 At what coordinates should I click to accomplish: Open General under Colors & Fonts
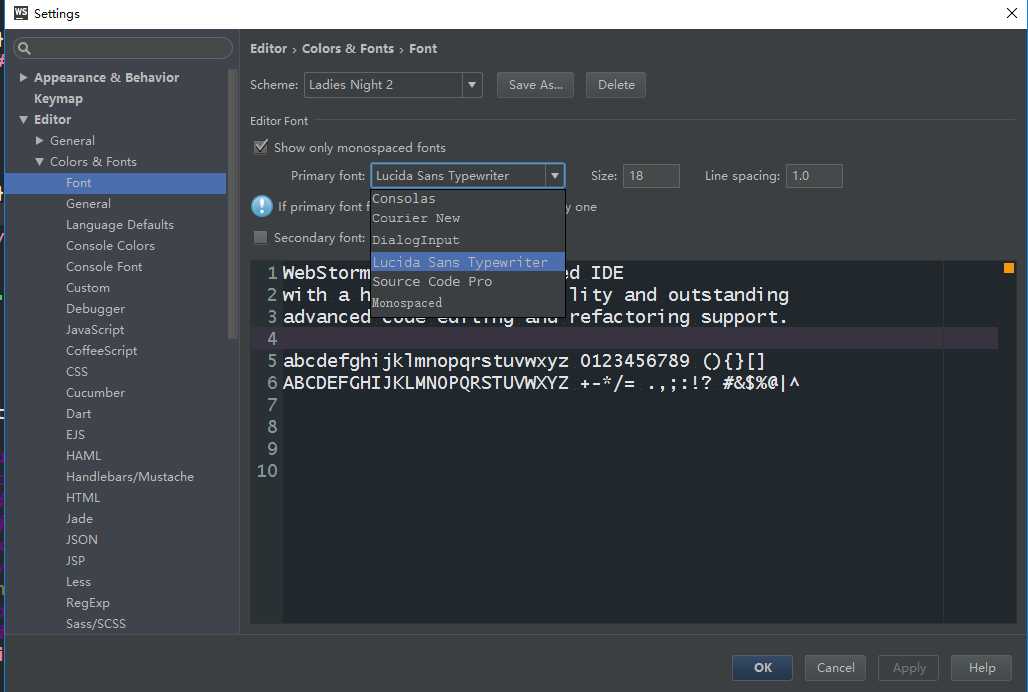pos(88,204)
